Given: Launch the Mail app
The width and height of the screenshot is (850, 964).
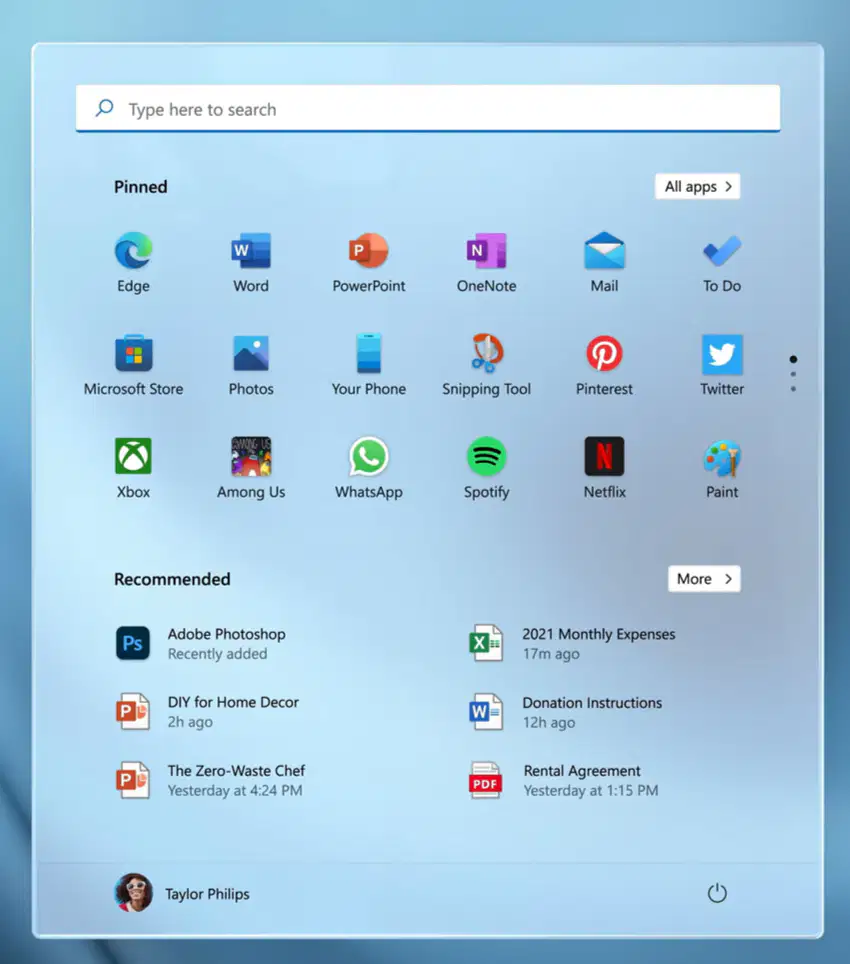Looking at the screenshot, I should 604,263.
